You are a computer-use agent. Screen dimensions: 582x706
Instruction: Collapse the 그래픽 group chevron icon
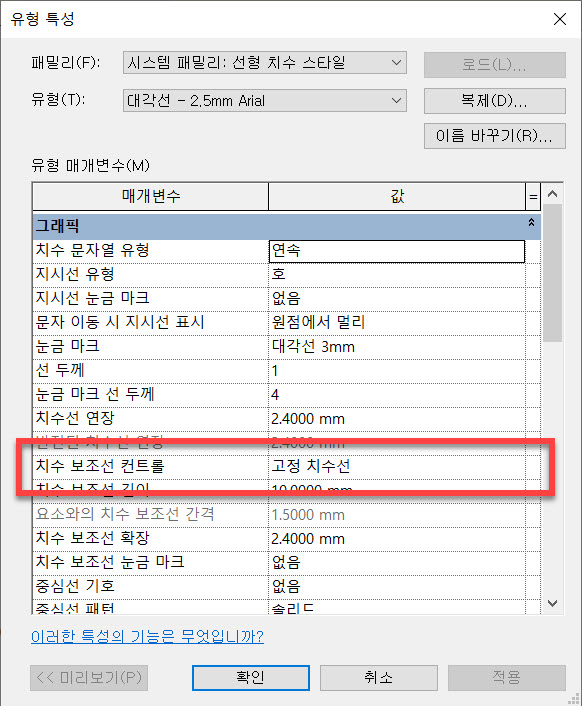pos(531,222)
